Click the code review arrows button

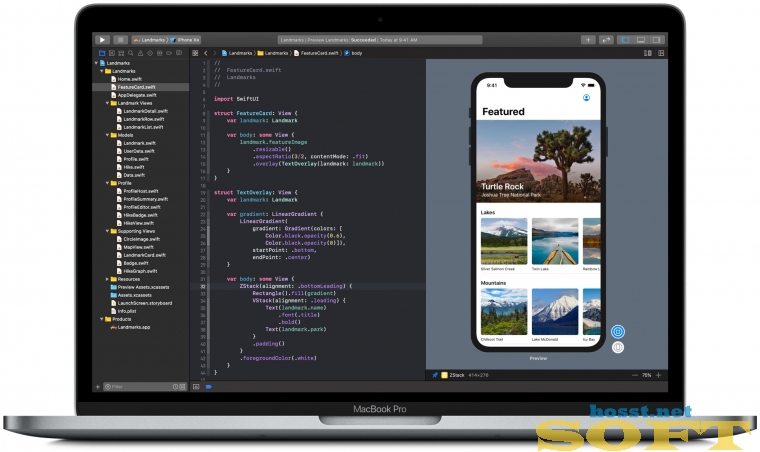point(606,40)
